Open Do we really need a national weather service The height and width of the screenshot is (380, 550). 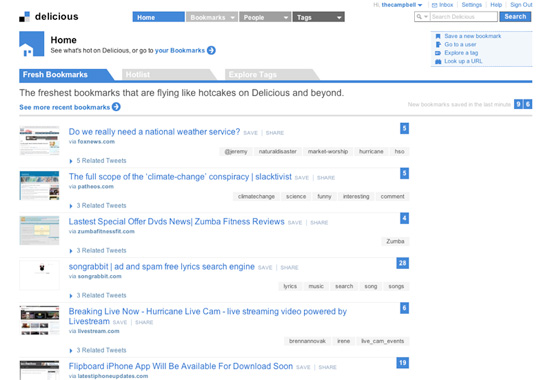click(x=154, y=132)
